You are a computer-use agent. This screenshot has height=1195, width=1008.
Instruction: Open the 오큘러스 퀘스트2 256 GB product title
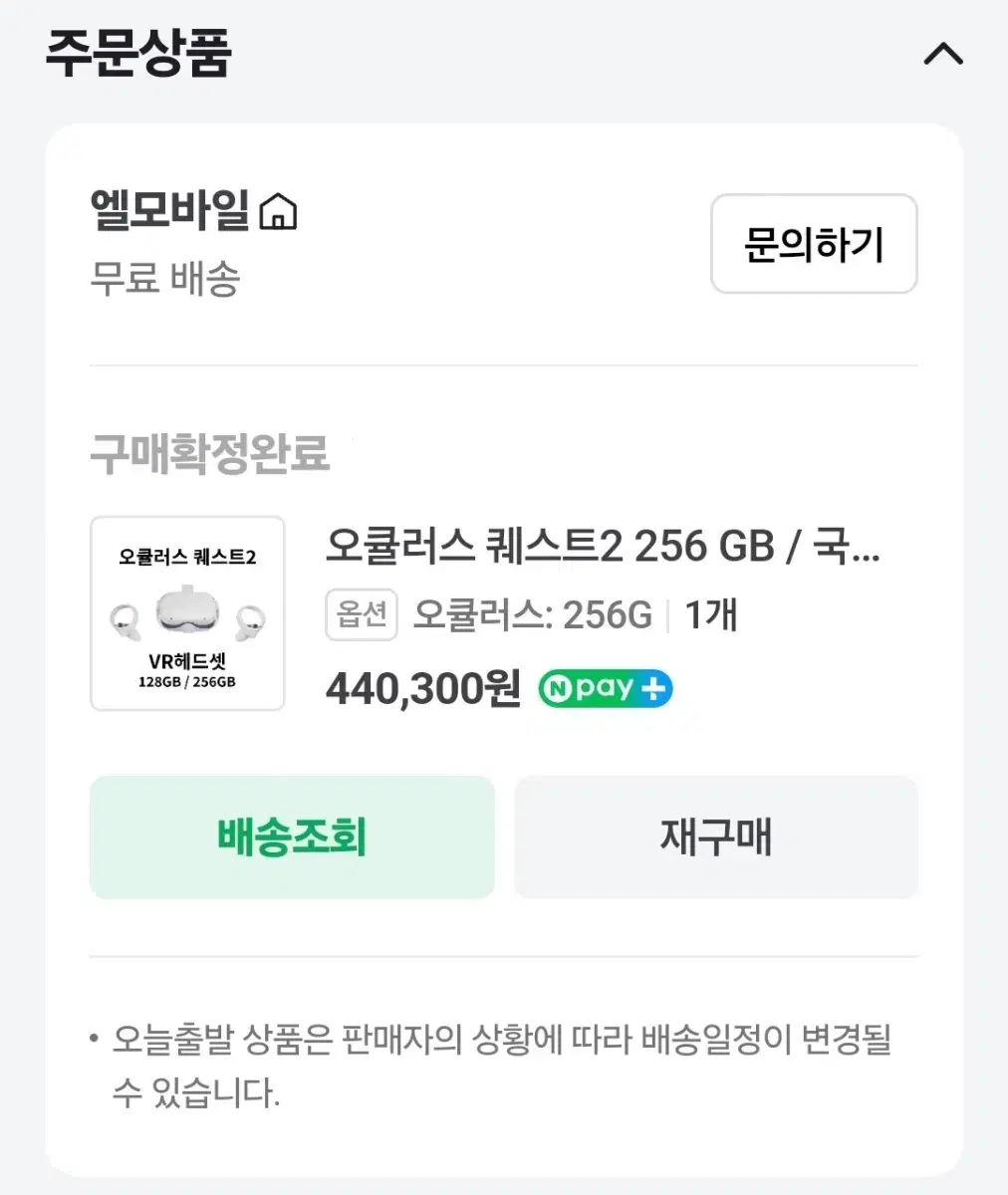point(603,546)
